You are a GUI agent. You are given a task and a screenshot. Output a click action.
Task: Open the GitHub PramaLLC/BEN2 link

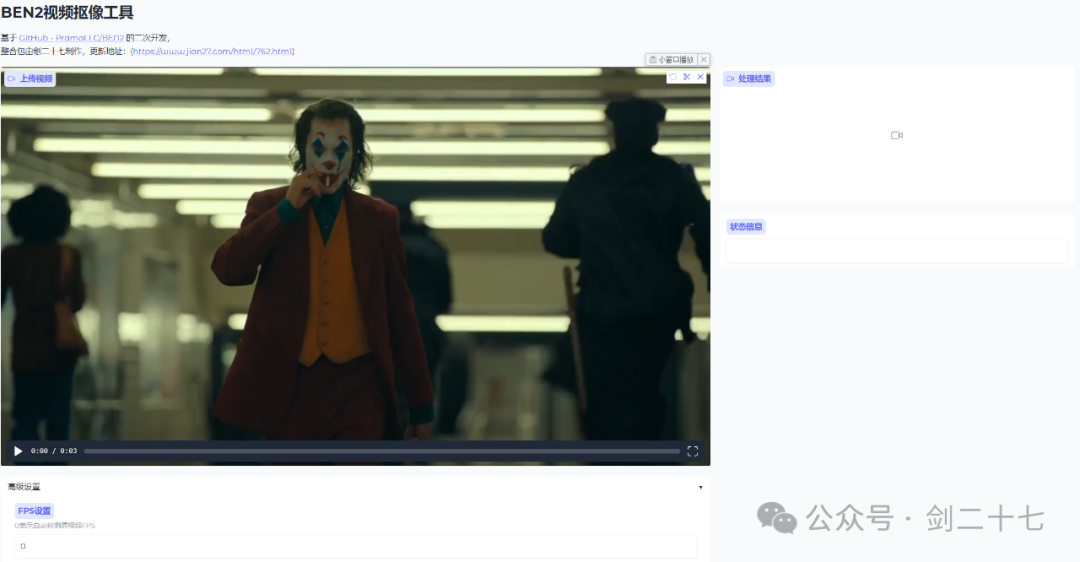[72, 38]
